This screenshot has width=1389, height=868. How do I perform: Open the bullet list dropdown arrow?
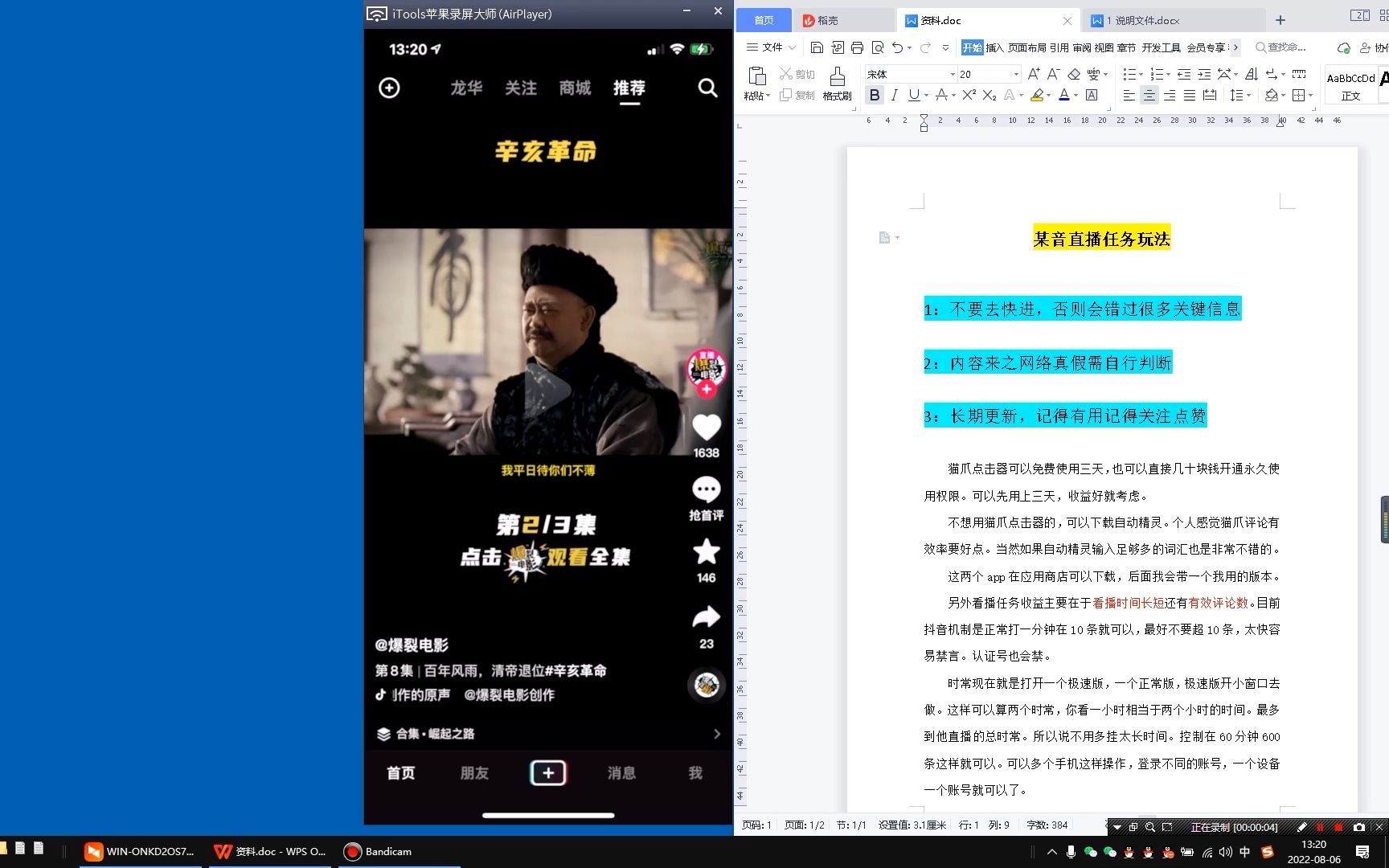pos(1141,74)
